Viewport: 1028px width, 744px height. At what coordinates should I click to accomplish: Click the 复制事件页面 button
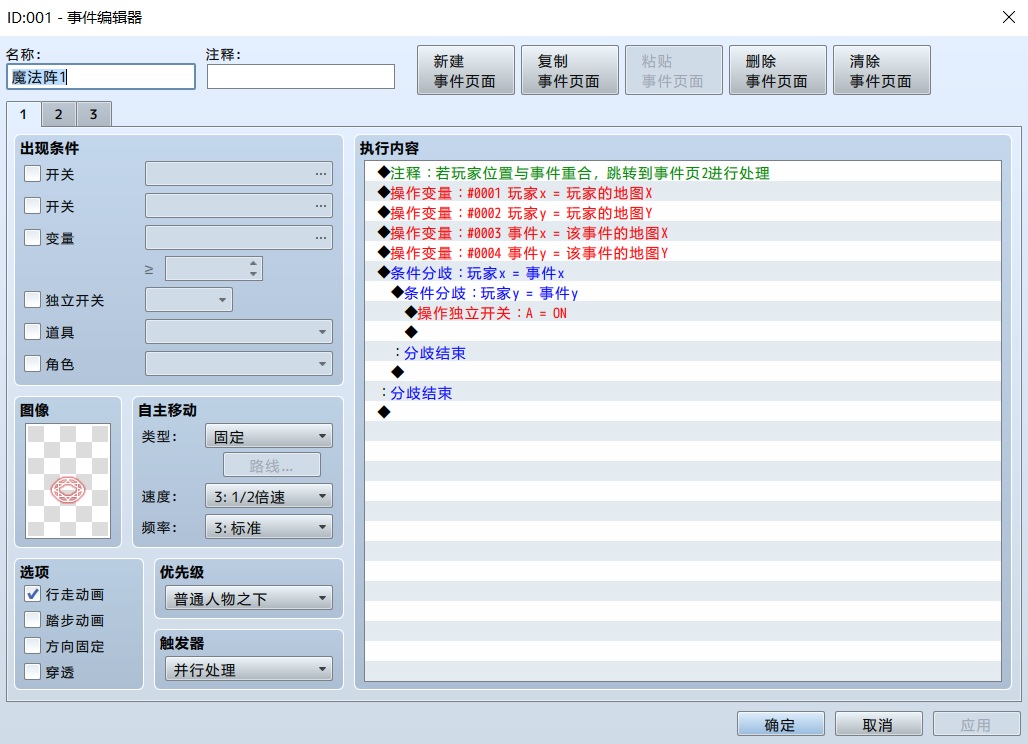tap(570, 70)
